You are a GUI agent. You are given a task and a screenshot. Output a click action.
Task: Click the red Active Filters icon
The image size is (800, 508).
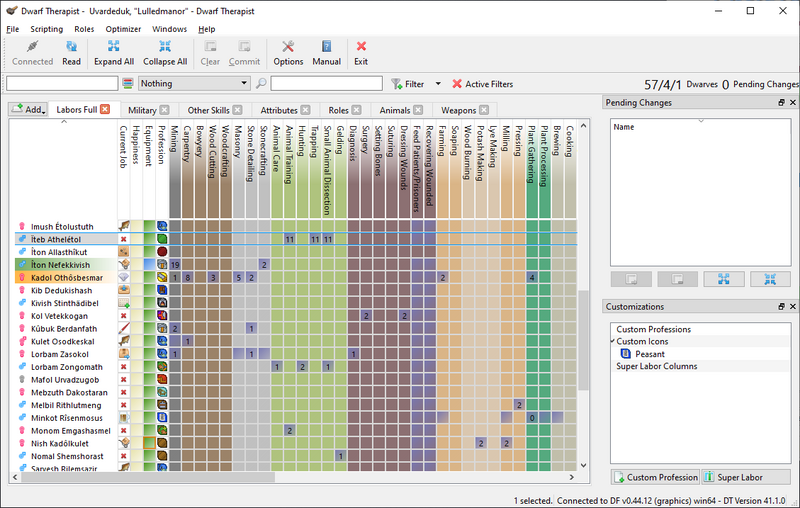point(457,84)
